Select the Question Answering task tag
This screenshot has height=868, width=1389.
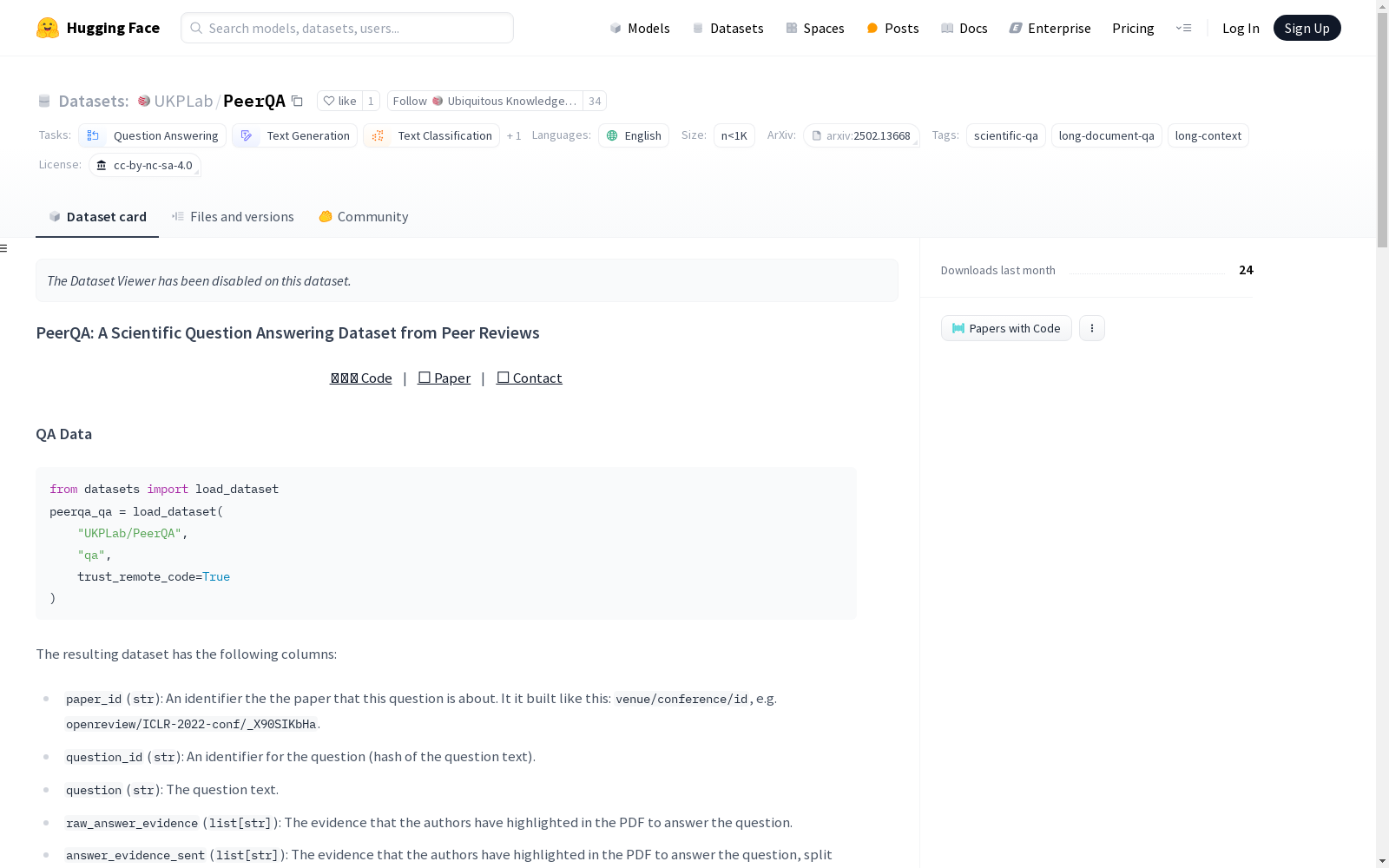pyautogui.click(x=152, y=135)
